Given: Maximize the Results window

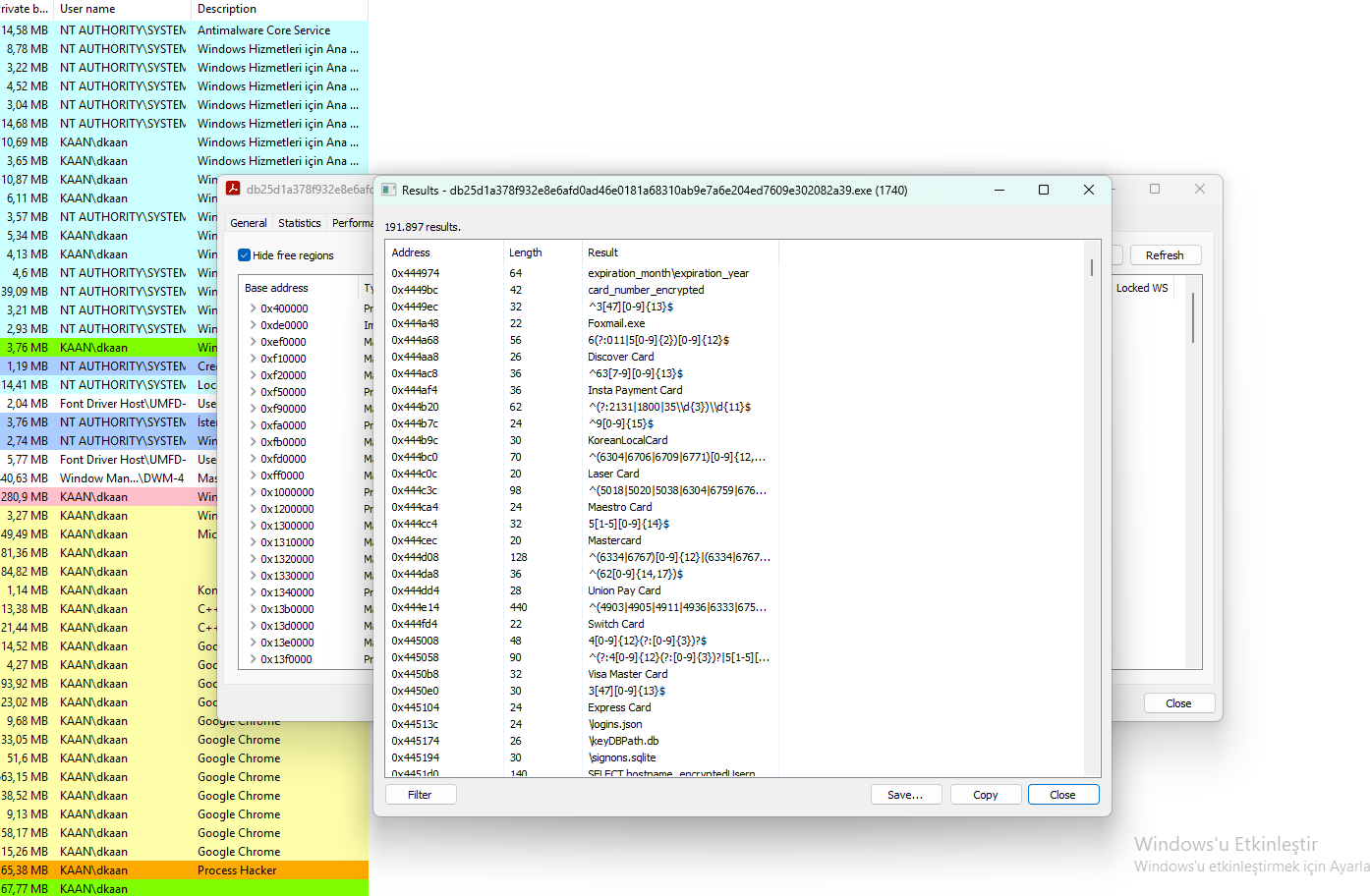Looking at the screenshot, I should tap(1044, 190).
